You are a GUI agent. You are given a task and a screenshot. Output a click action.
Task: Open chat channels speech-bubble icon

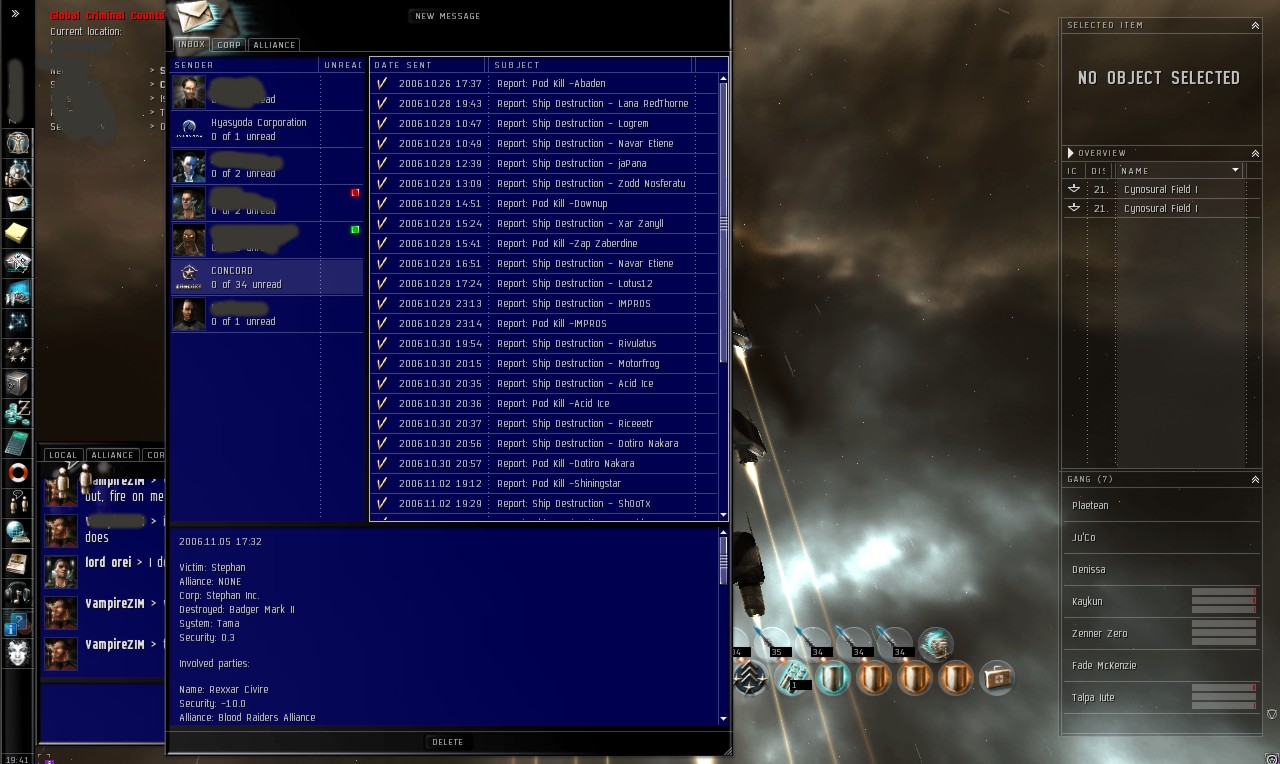click(x=18, y=502)
